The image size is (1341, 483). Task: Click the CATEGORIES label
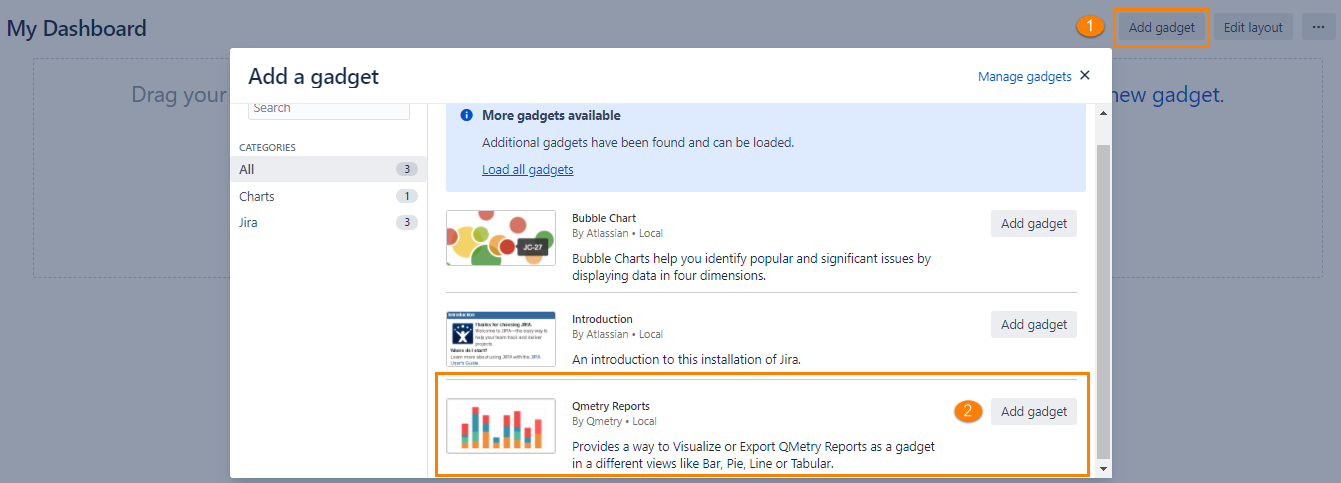click(267, 147)
